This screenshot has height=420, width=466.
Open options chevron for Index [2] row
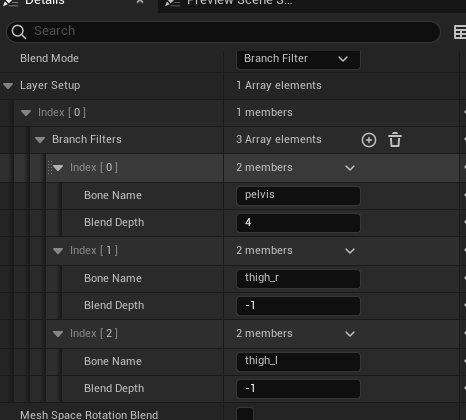350,334
